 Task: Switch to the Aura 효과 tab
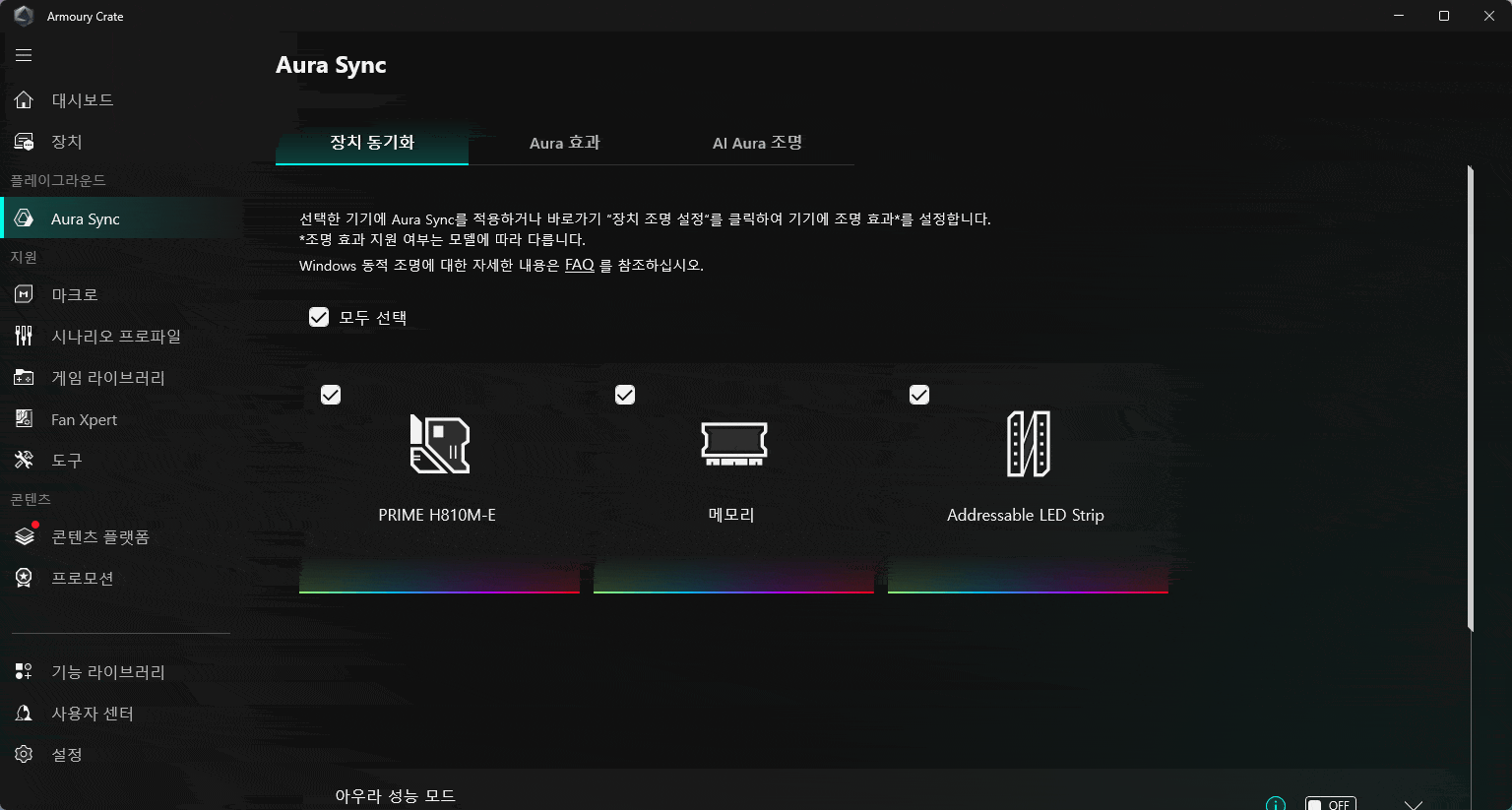565,143
